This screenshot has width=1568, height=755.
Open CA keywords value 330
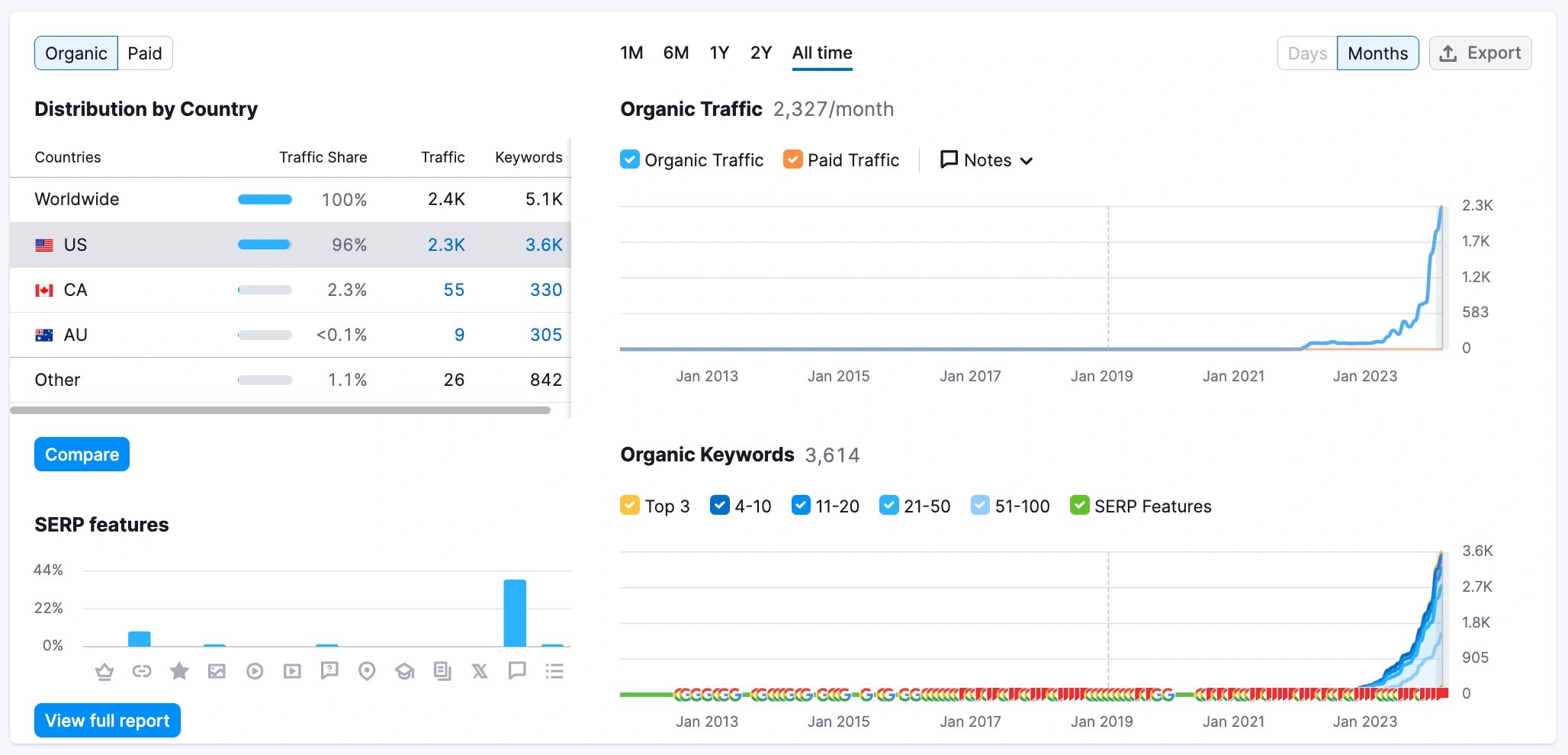(546, 290)
